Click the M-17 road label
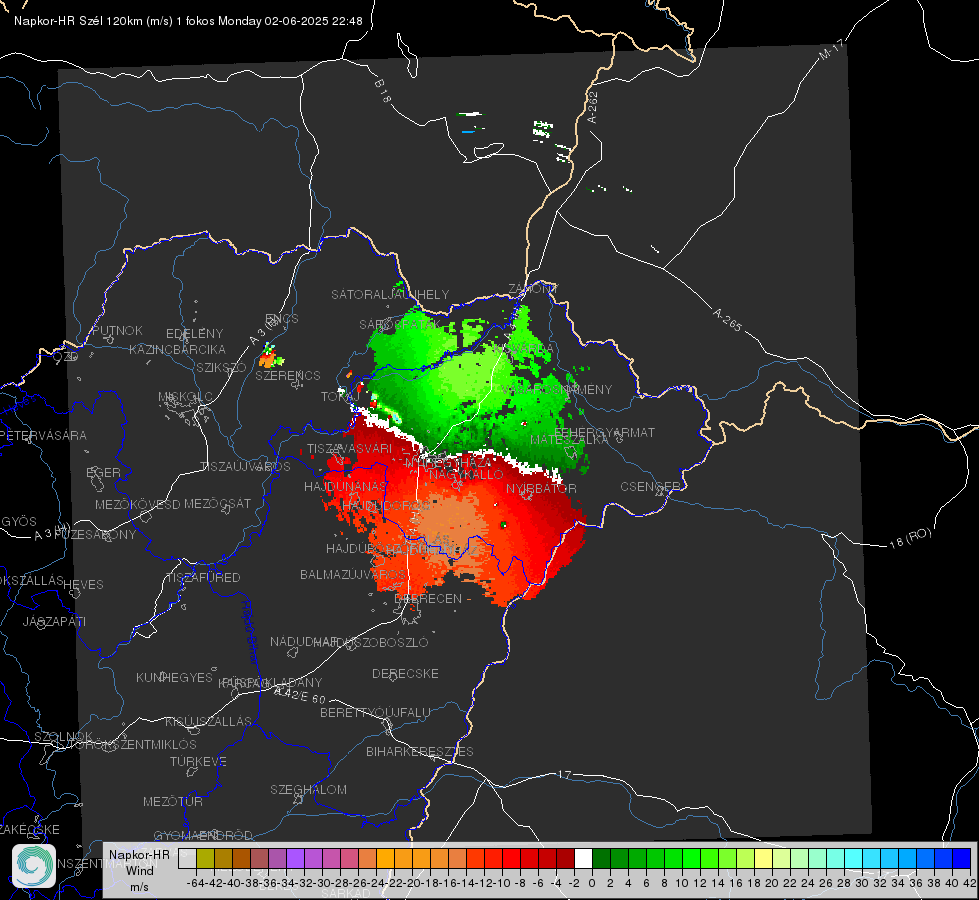The width and height of the screenshot is (979, 900). 831,50
